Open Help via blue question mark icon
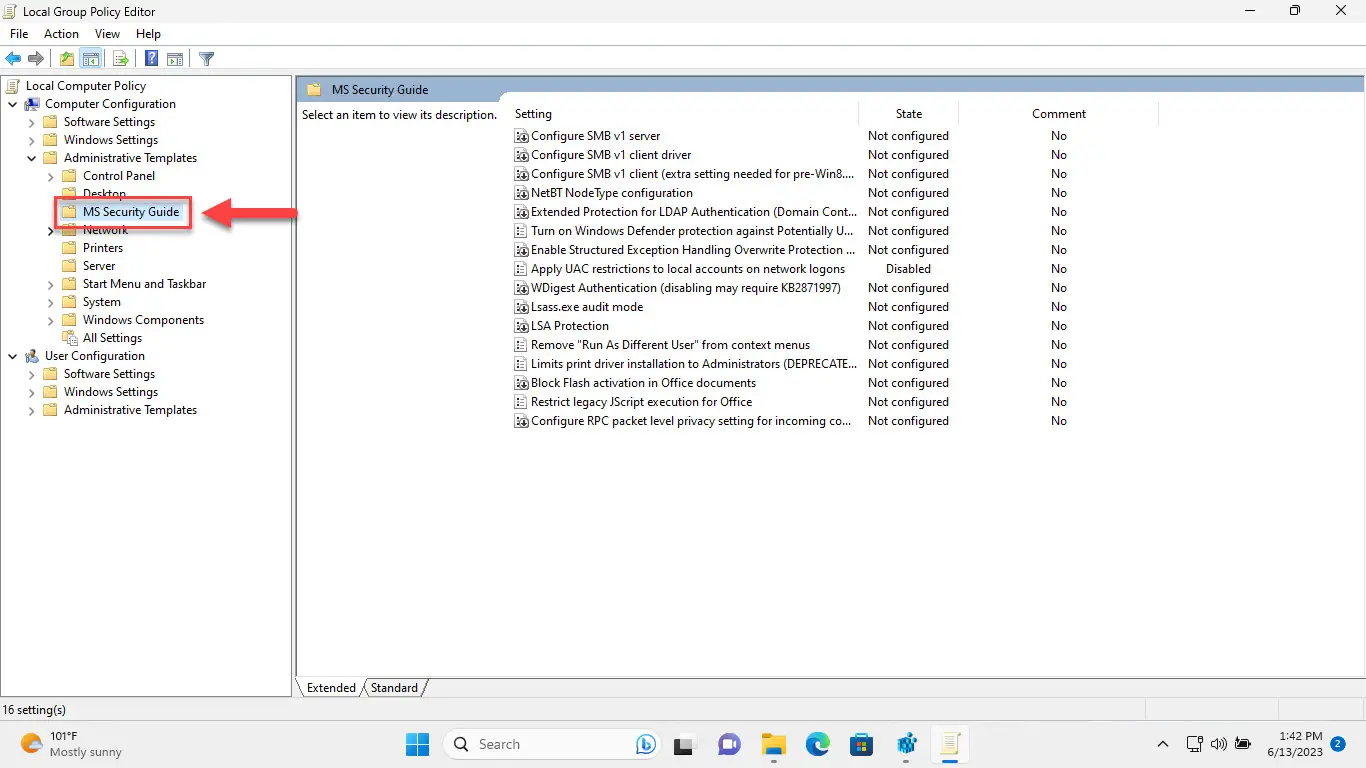The image size is (1366, 768). (151, 59)
